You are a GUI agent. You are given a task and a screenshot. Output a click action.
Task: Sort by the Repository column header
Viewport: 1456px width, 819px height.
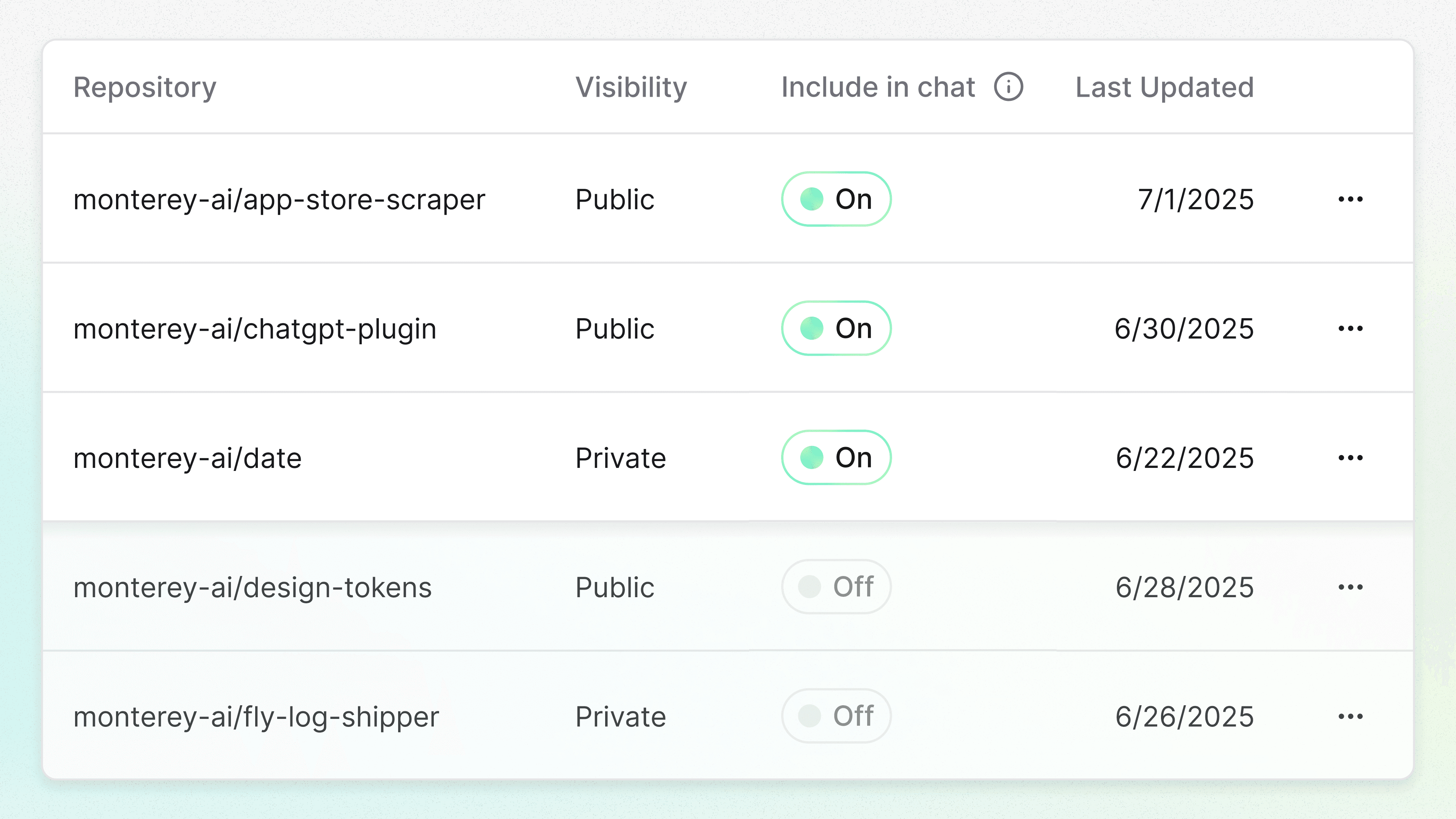click(x=145, y=88)
